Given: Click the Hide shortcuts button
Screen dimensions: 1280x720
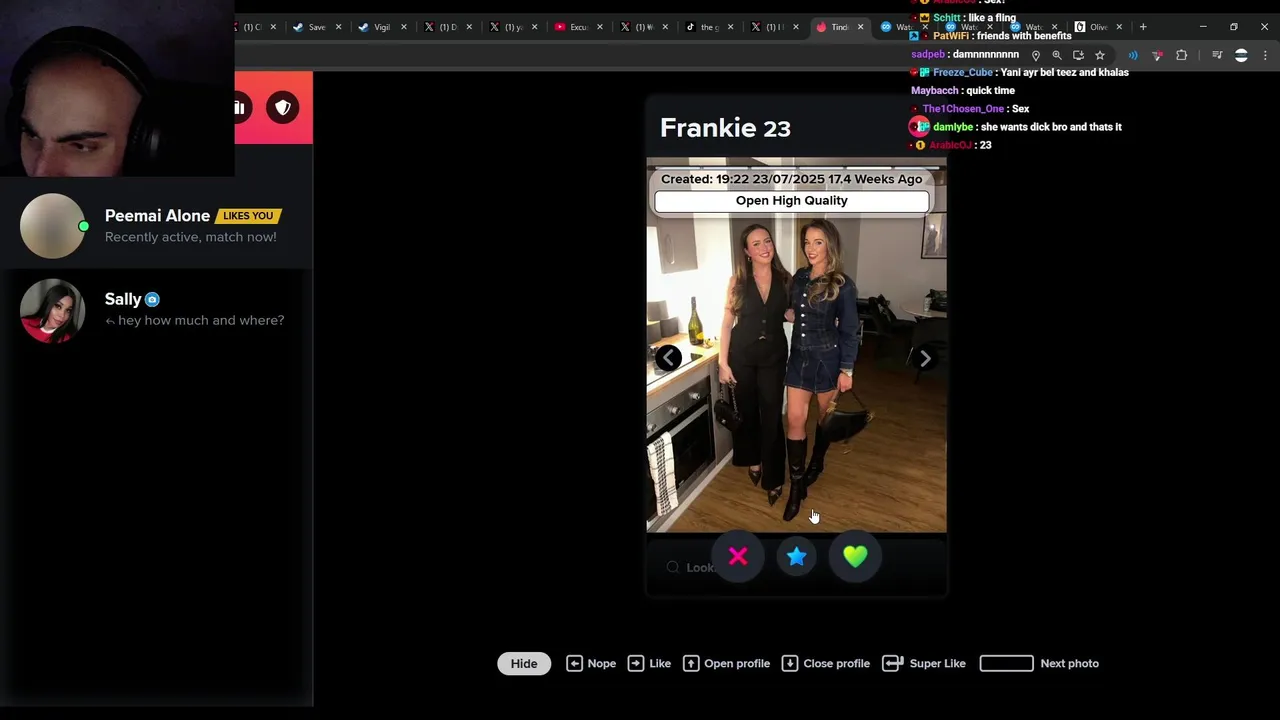Looking at the screenshot, I should (524, 663).
